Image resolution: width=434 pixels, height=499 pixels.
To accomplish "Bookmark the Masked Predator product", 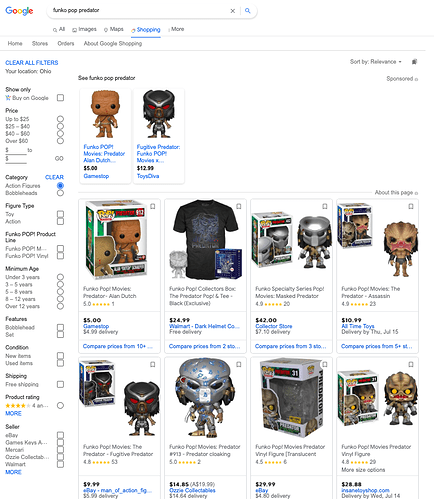I will pyautogui.click(x=325, y=206).
